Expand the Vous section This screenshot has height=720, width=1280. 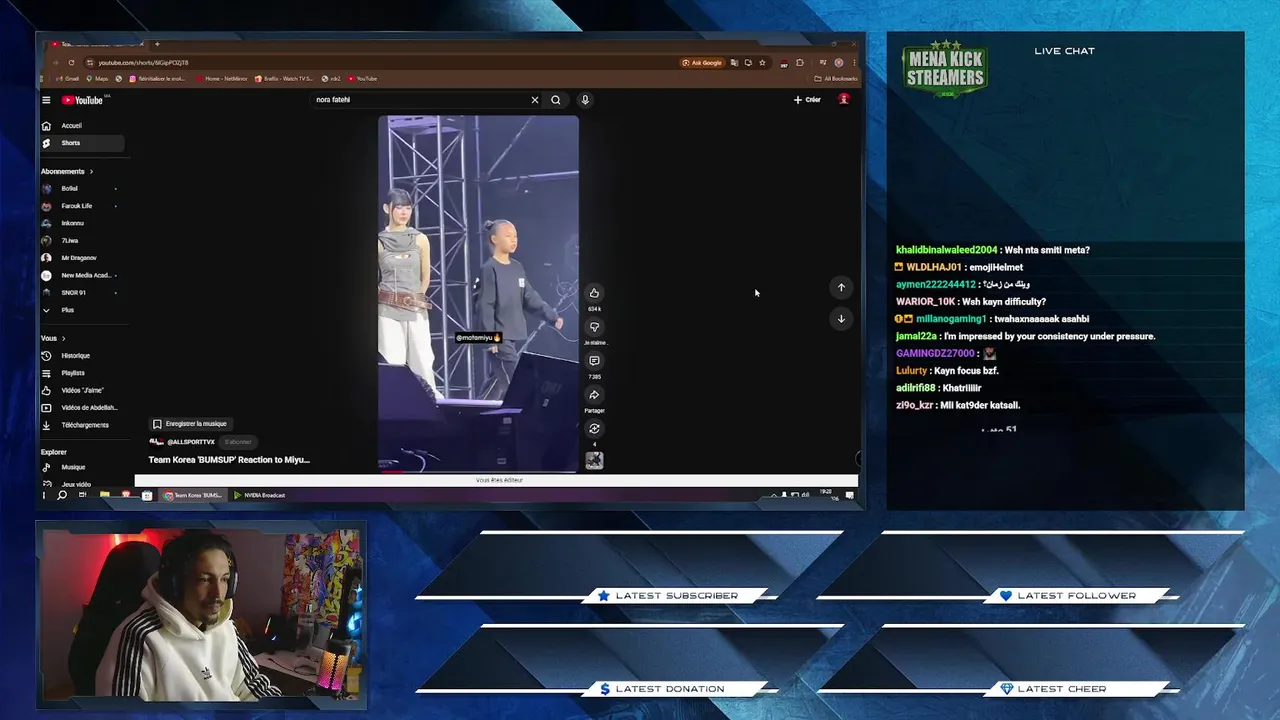point(53,338)
